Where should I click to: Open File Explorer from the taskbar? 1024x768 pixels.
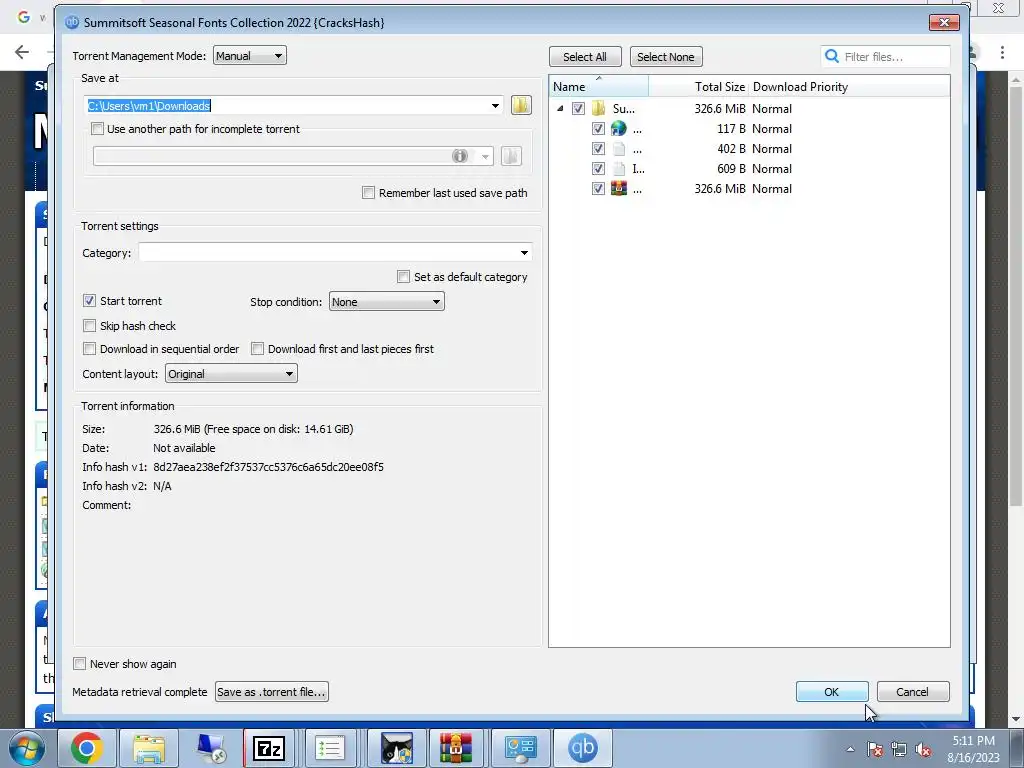149,748
